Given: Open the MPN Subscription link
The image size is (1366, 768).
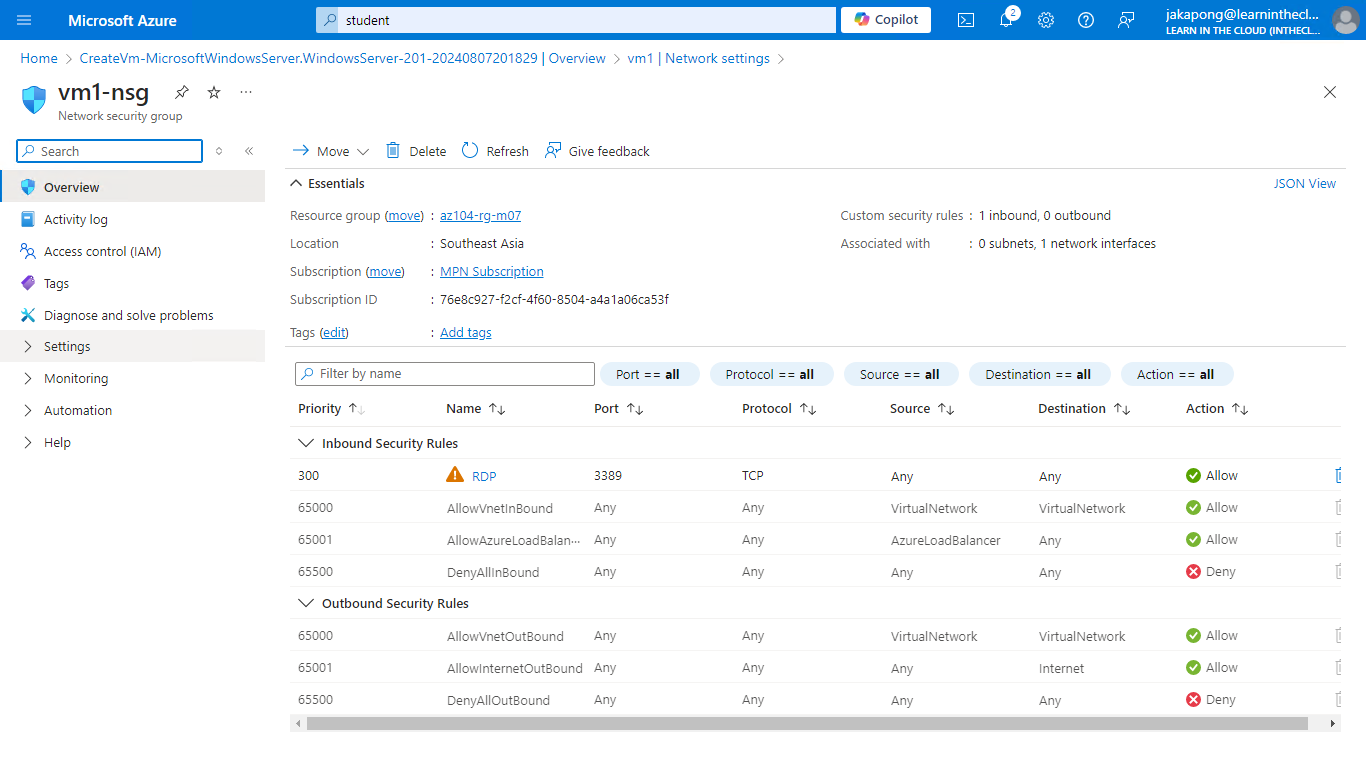Looking at the screenshot, I should point(492,272).
